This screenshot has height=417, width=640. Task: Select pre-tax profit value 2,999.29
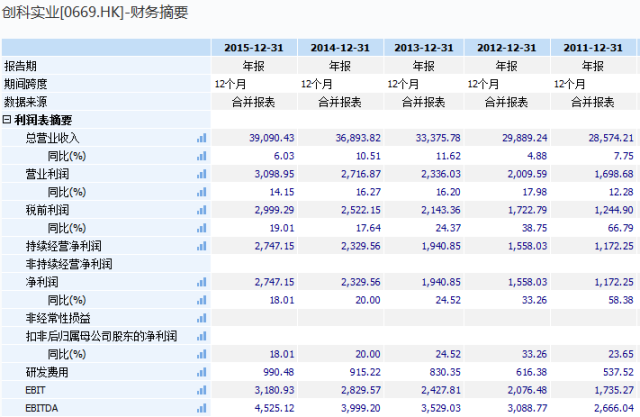coord(275,210)
